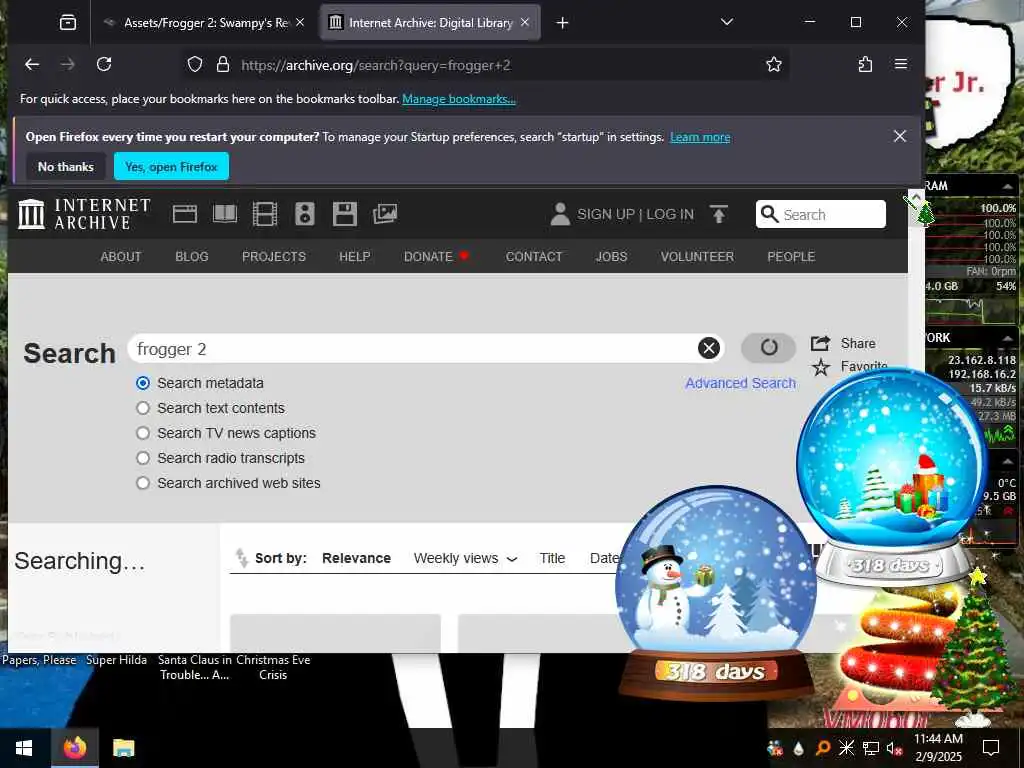Screen dimensions: 1024x768
Task: Click the muted volume tray icon
Action: pyautogui.click(x=895, y=748)
